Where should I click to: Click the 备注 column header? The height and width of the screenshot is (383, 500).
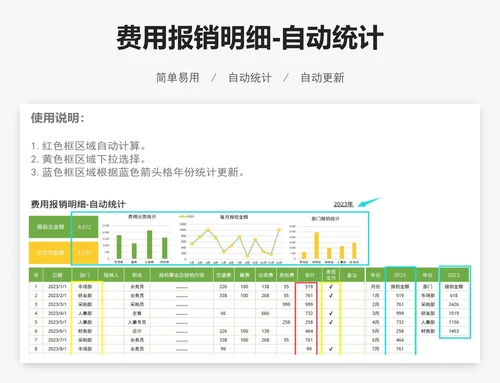352,275
